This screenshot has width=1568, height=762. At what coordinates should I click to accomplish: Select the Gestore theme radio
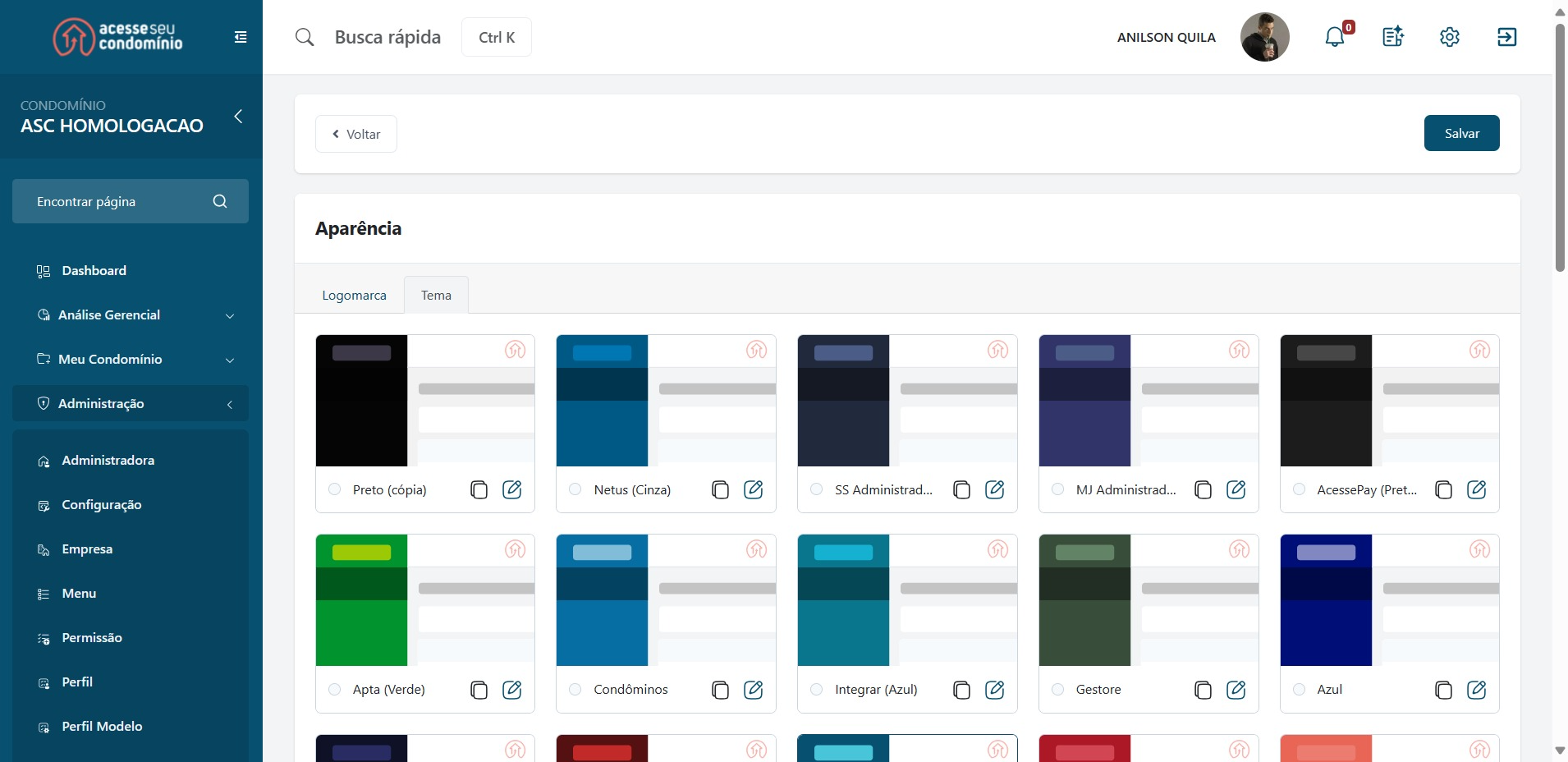click(x=1057, y=689)
